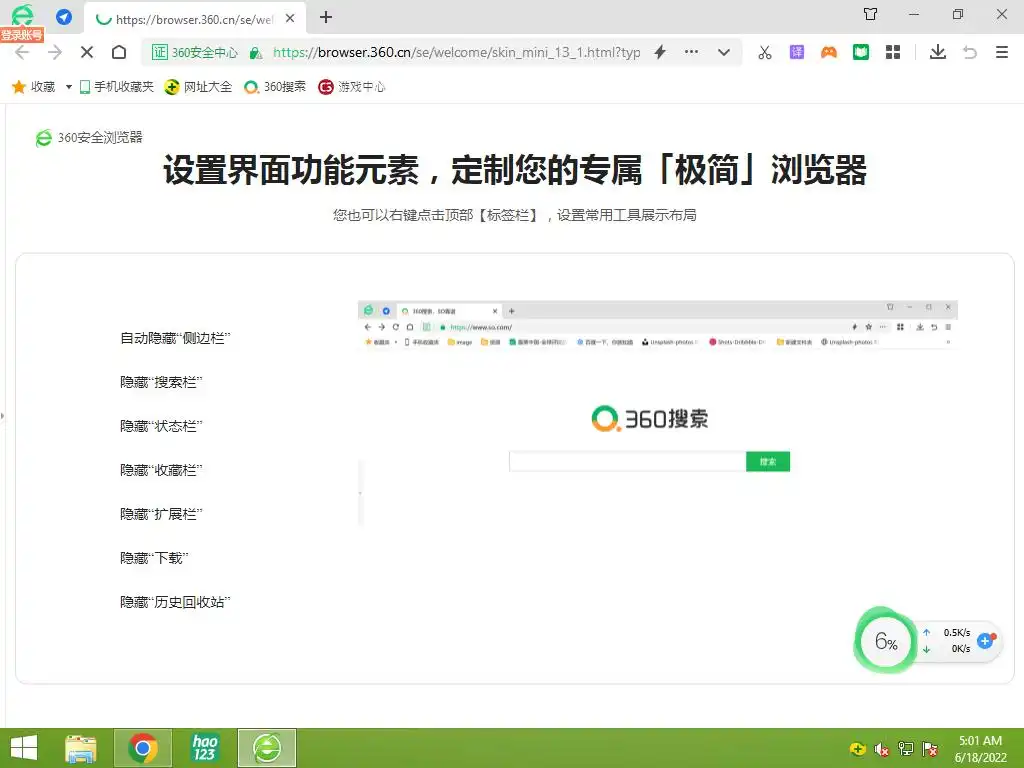Open the green book reader extension
This screenshot has width=1024, height=768.
click(x=861, y=52)
